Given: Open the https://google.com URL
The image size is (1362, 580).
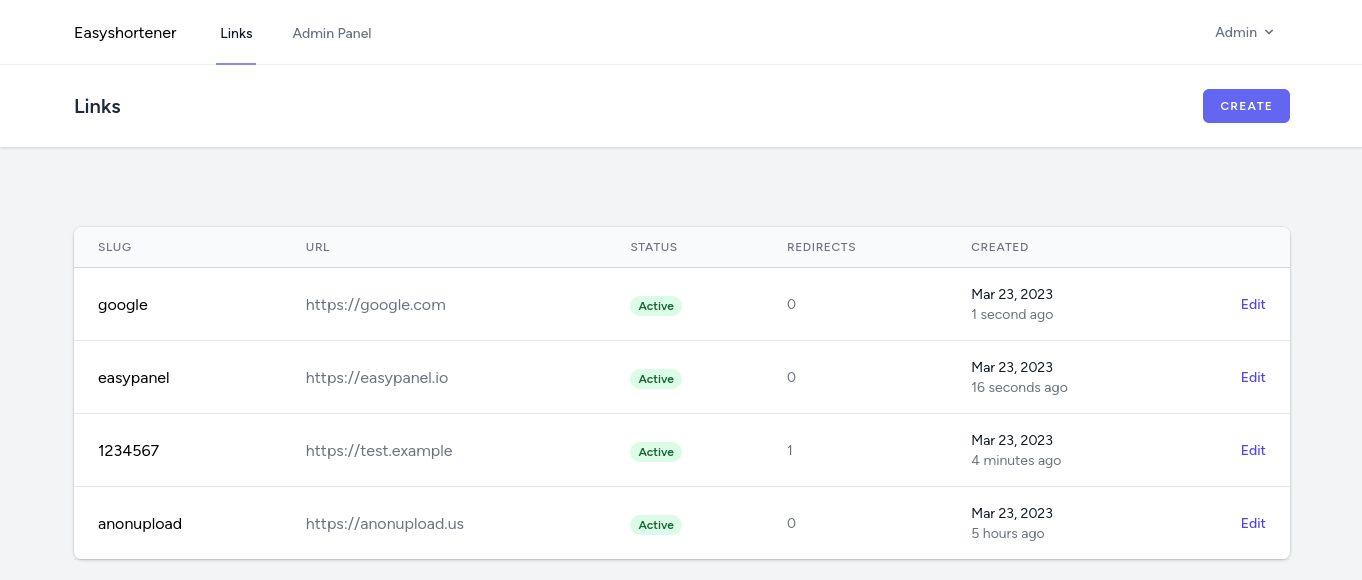Looking at the screenshot, I should pyautogui.click(x=375, y=305).
